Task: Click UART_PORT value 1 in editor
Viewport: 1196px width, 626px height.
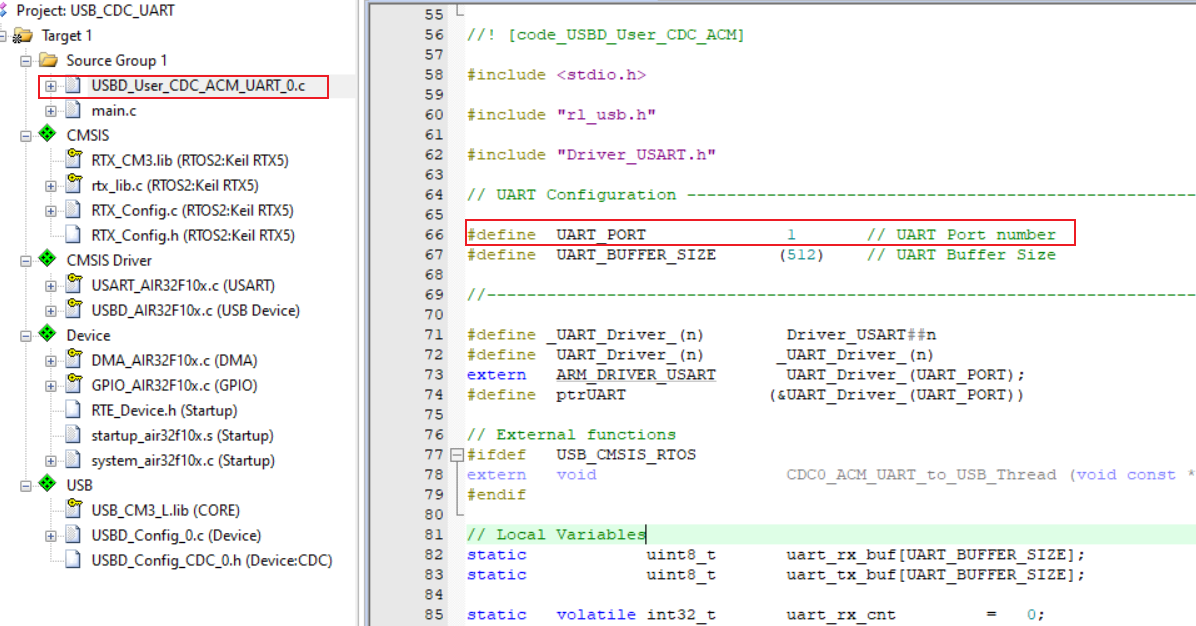Action: coord(791,235)
